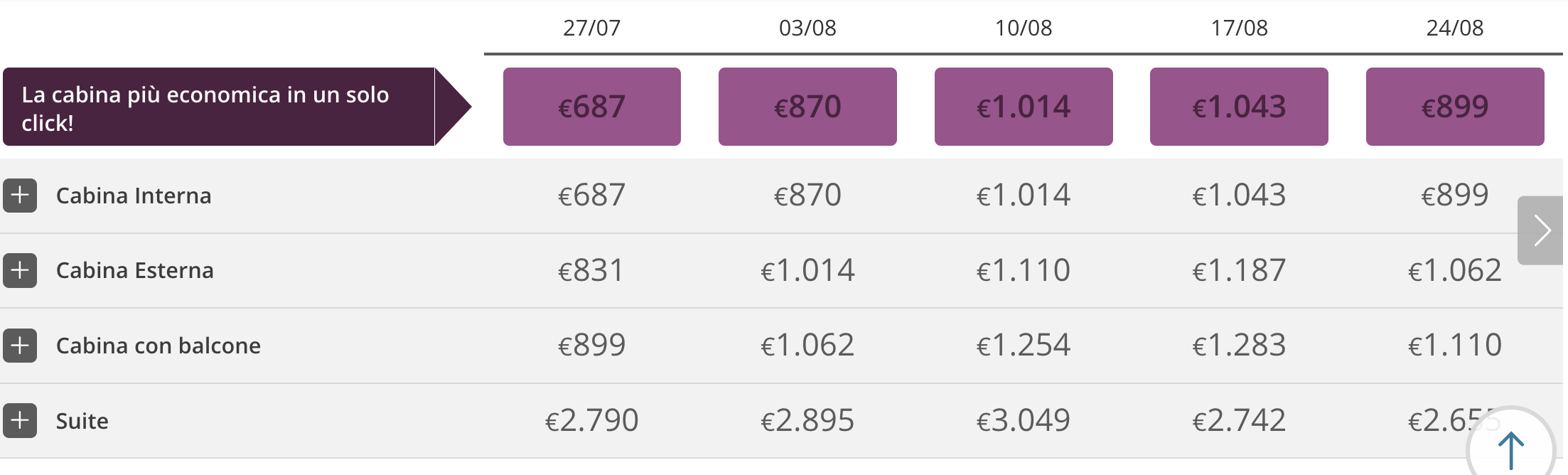Choose Cabina Esterna price €831

pos(591,270)
